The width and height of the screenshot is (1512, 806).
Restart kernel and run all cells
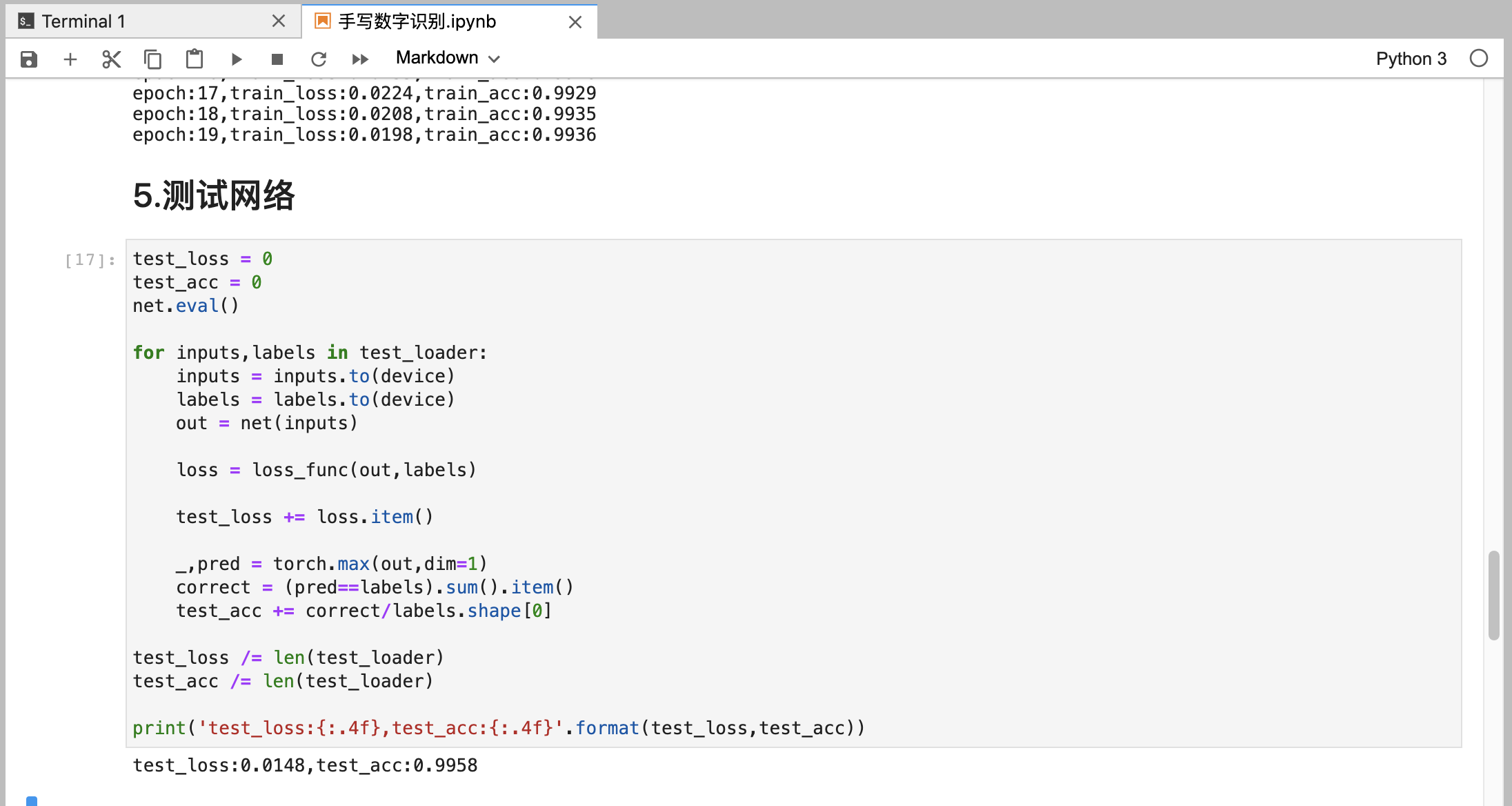point(360,59)
